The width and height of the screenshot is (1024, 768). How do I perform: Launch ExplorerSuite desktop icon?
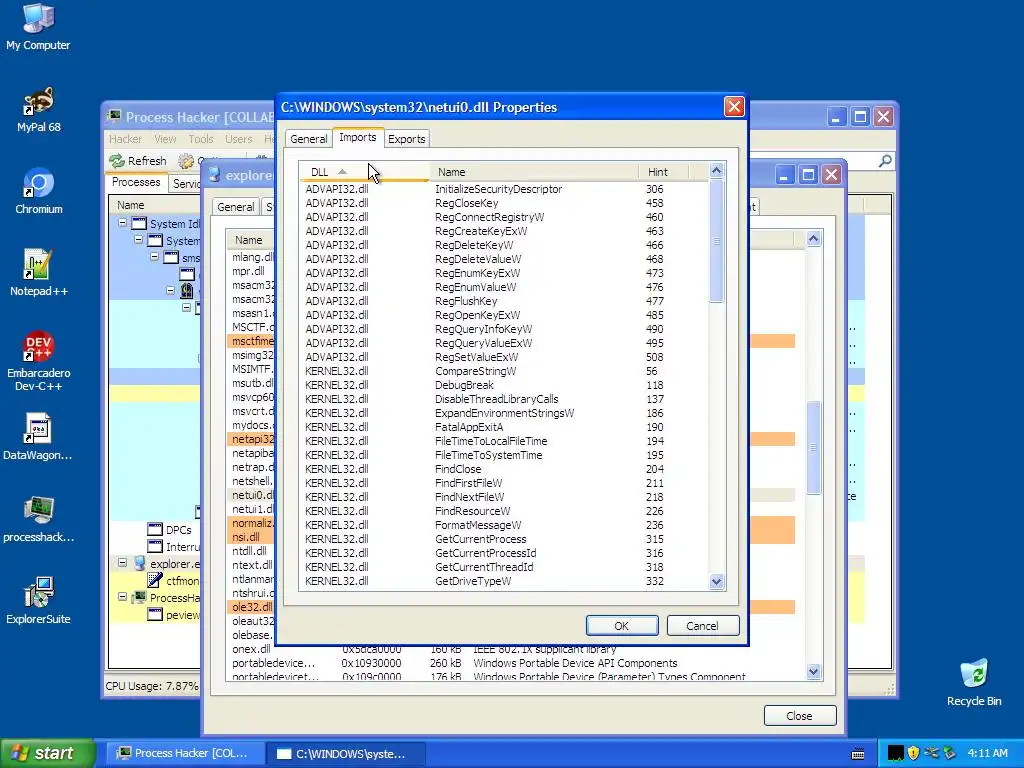pos(38,601)
